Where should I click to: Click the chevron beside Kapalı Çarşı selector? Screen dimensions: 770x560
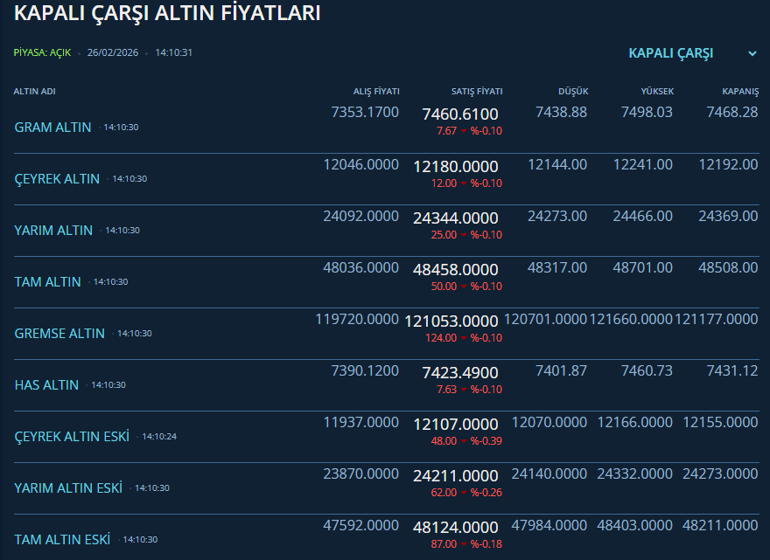point(752,54)
